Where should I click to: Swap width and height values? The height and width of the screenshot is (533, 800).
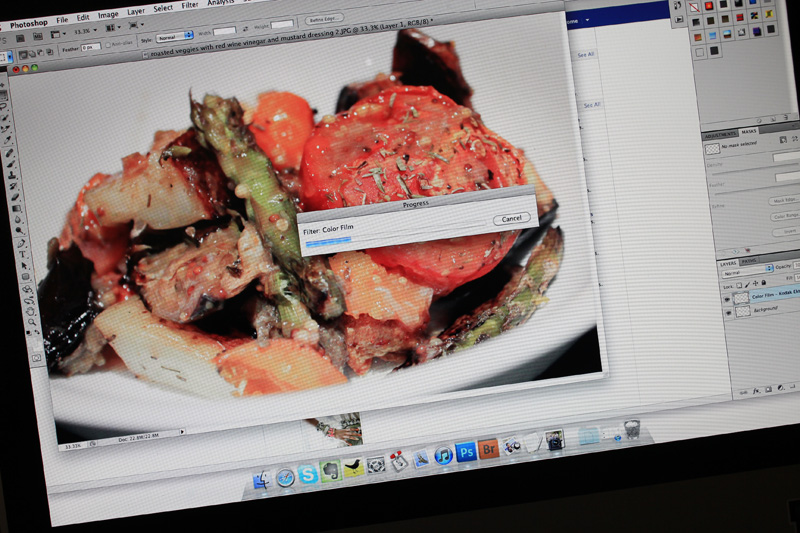click(x=246, y=29)
